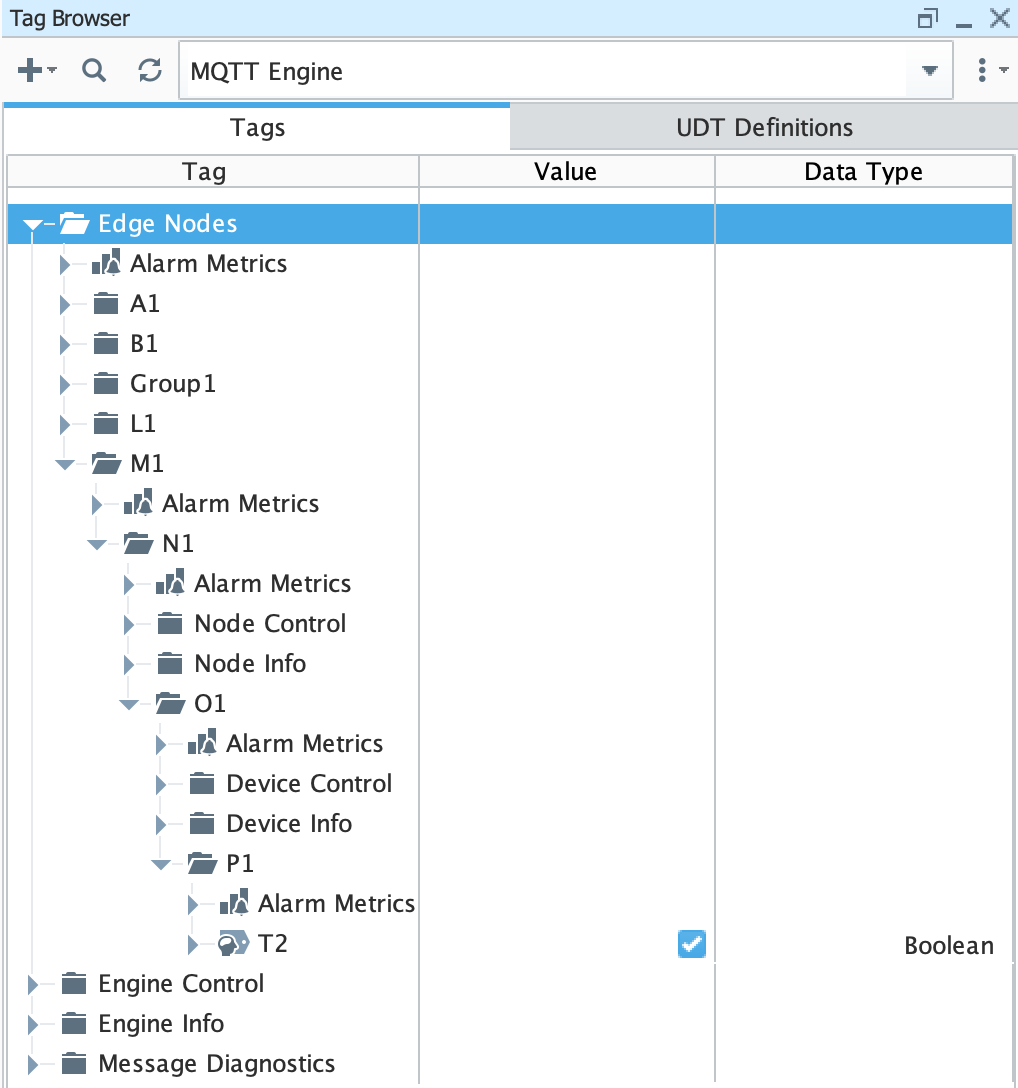Click the undock panel icon in title bar

(927, 18)
